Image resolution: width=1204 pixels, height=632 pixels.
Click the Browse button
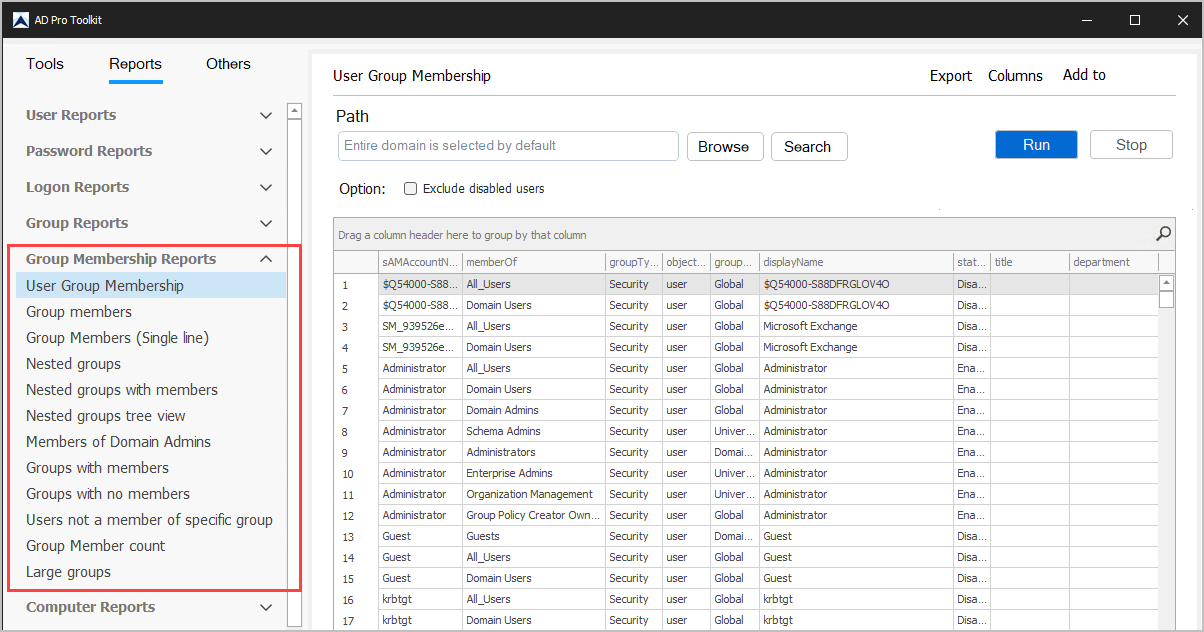click(724, 147)
